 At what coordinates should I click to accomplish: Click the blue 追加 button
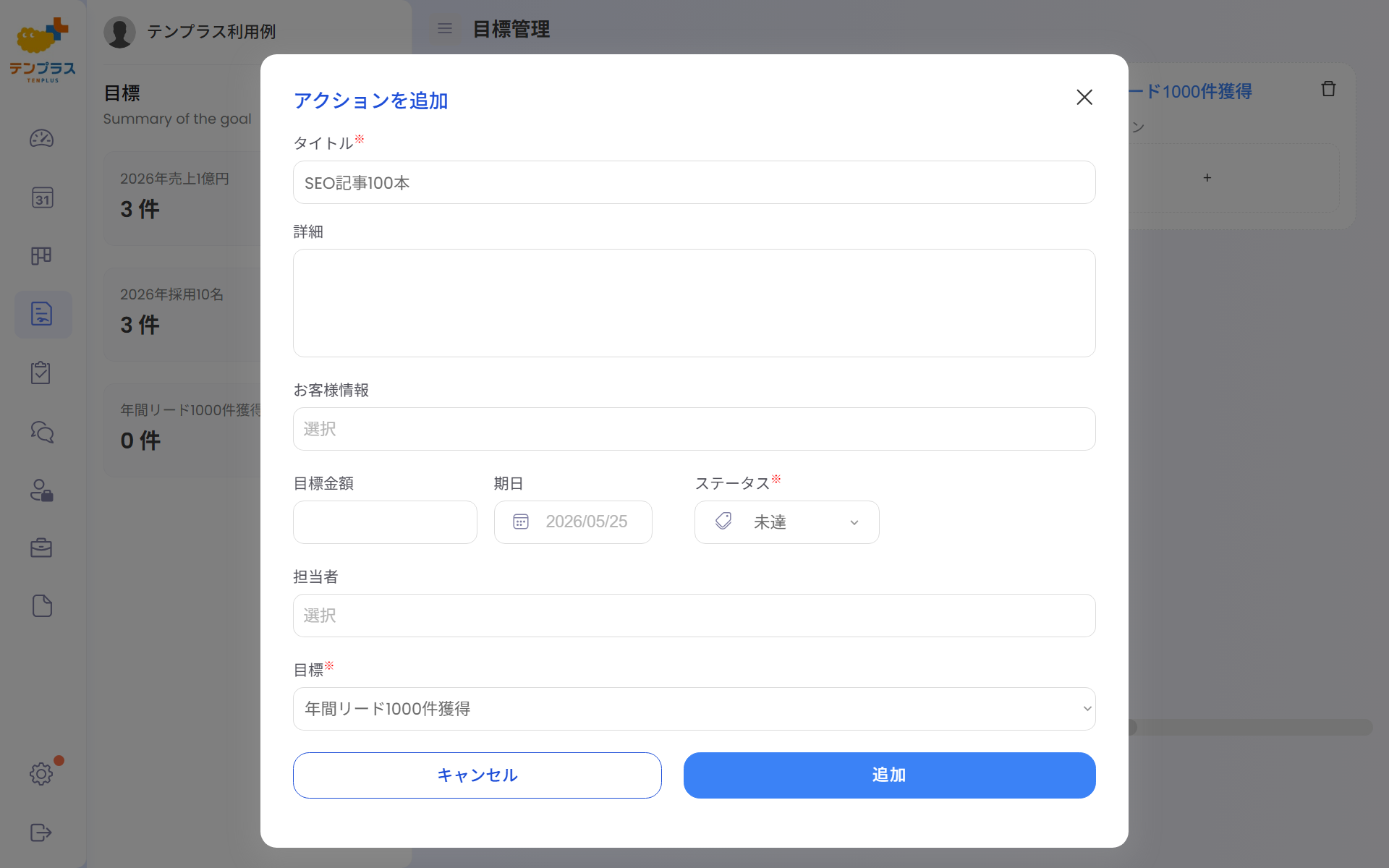coord(889,775)
